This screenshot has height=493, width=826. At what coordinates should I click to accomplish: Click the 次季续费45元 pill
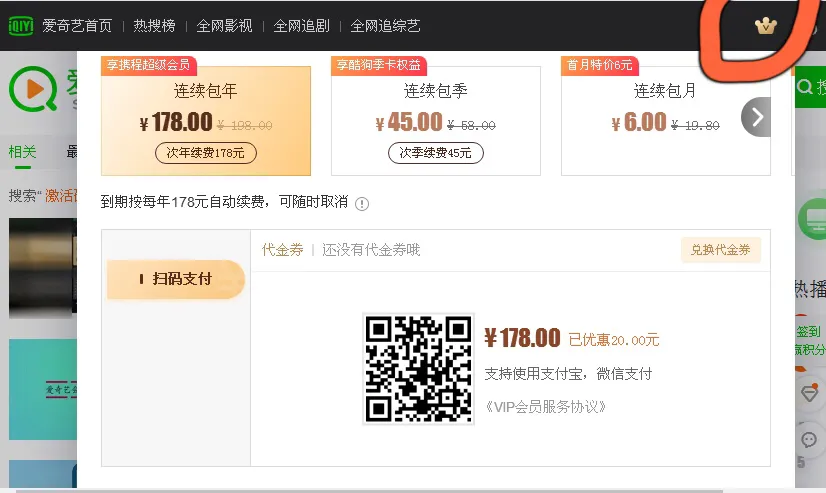pyautogui.click(x=436, y=153)
